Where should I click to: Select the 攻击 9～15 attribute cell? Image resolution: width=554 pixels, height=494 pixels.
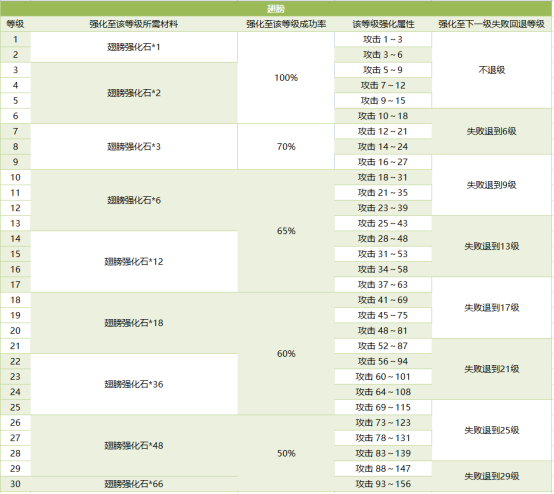pyautogui.click(x=383, y=101)
